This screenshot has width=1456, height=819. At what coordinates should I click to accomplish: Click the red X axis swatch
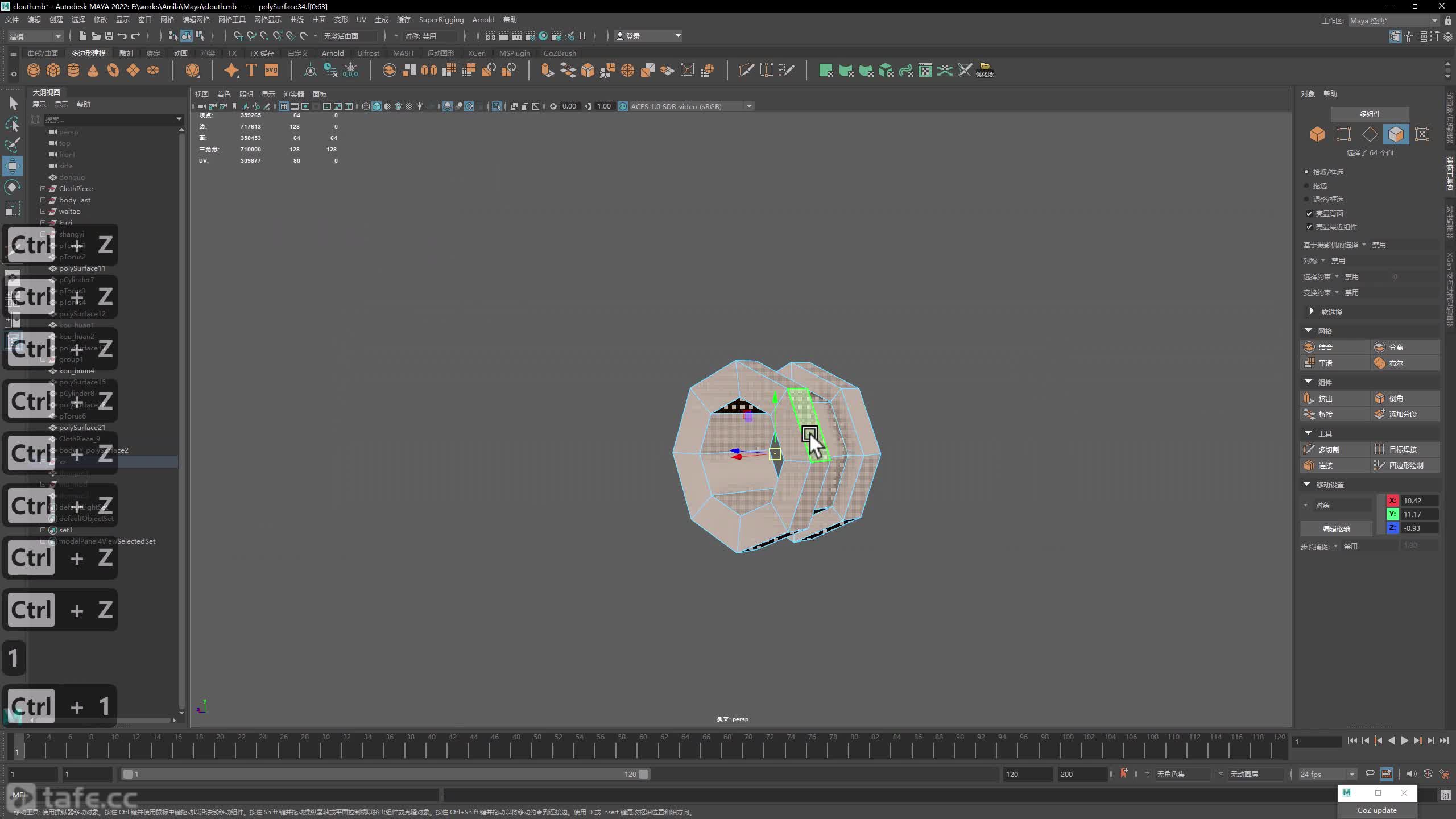[1392, 500]
